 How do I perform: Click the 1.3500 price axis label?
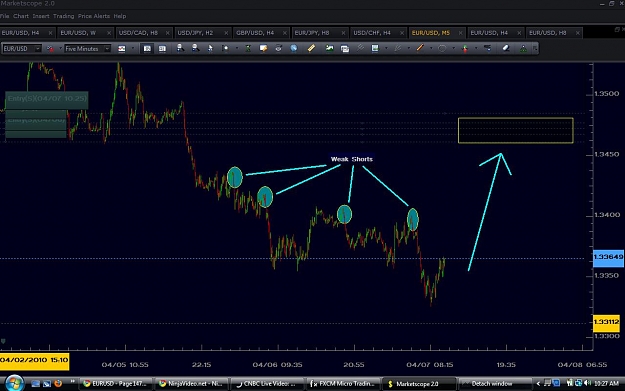(x=607, y=94)
